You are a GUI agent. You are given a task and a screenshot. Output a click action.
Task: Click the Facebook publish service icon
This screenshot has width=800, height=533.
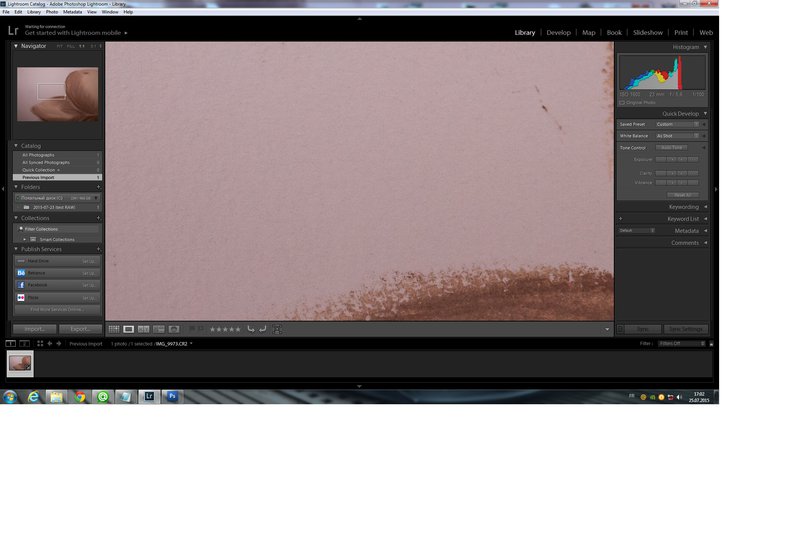[x=21, y=285]
